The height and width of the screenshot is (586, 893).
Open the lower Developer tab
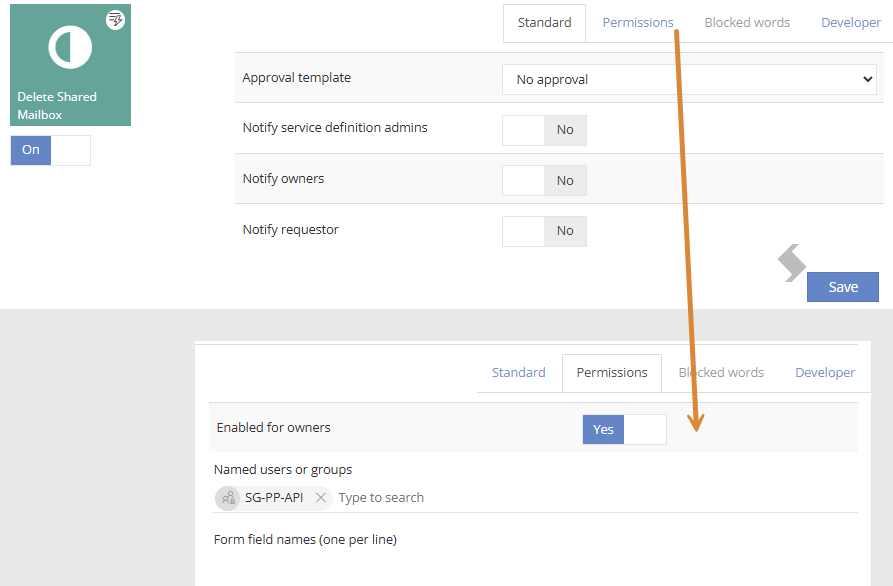[x=825, y=372]
